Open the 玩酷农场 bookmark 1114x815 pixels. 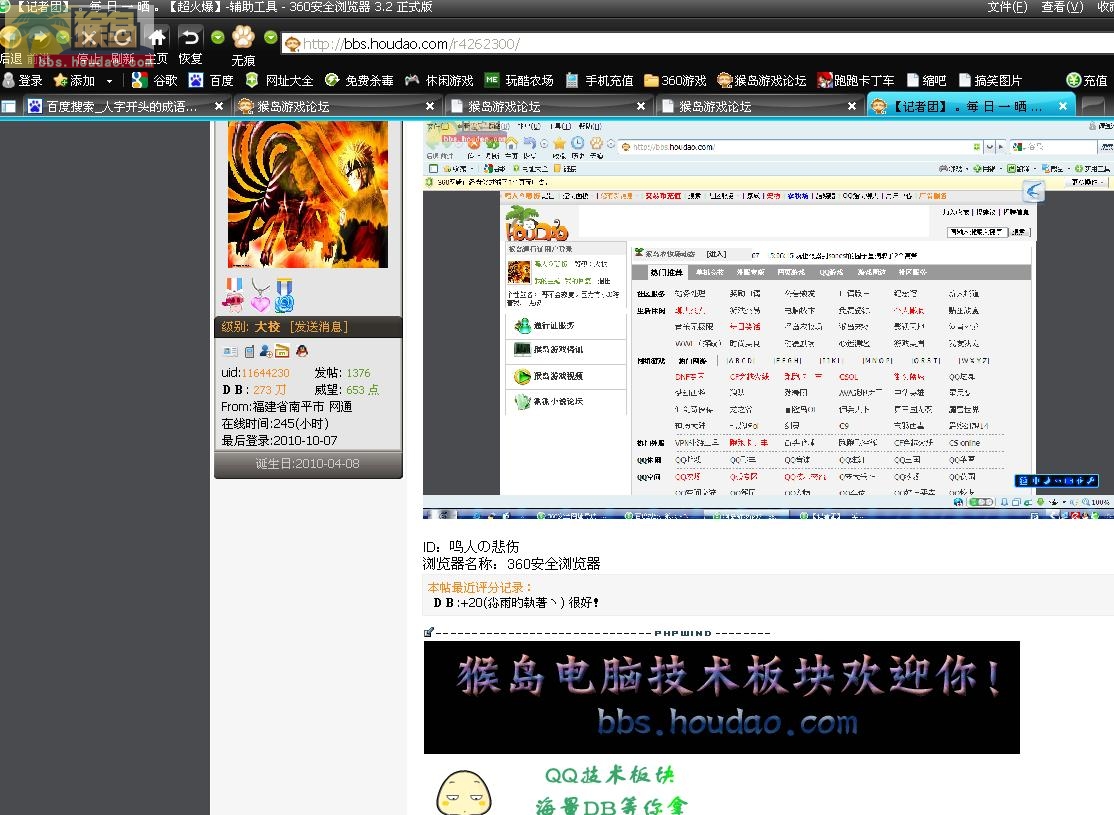coord(519,80)
